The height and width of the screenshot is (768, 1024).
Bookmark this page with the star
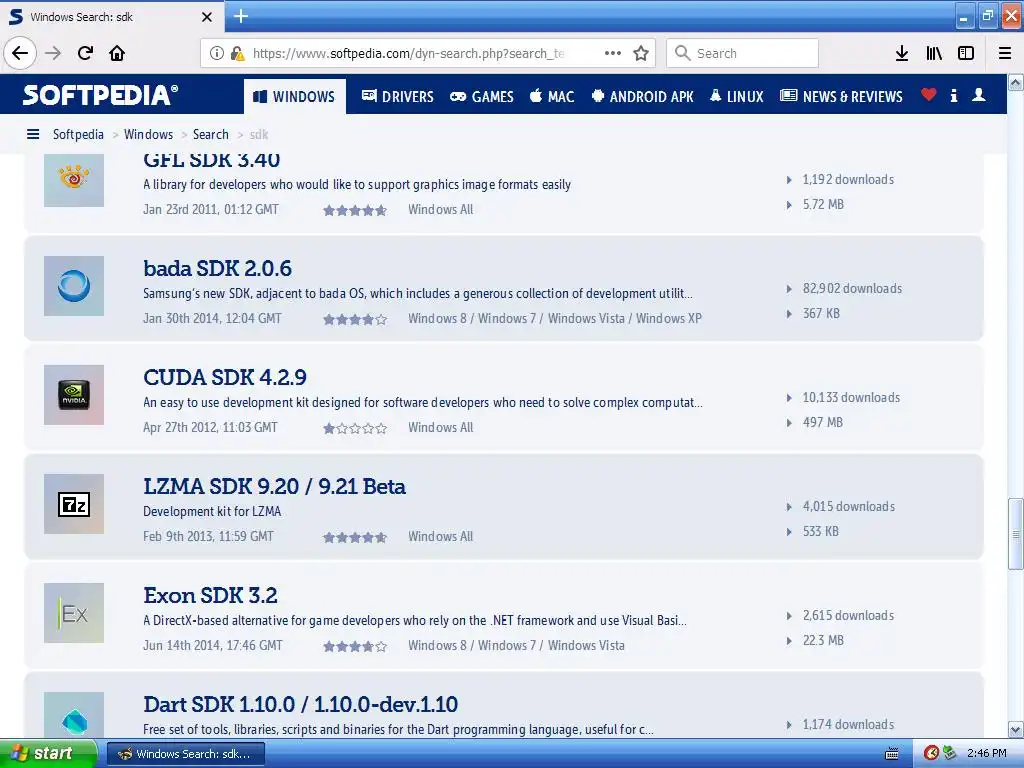641,53
